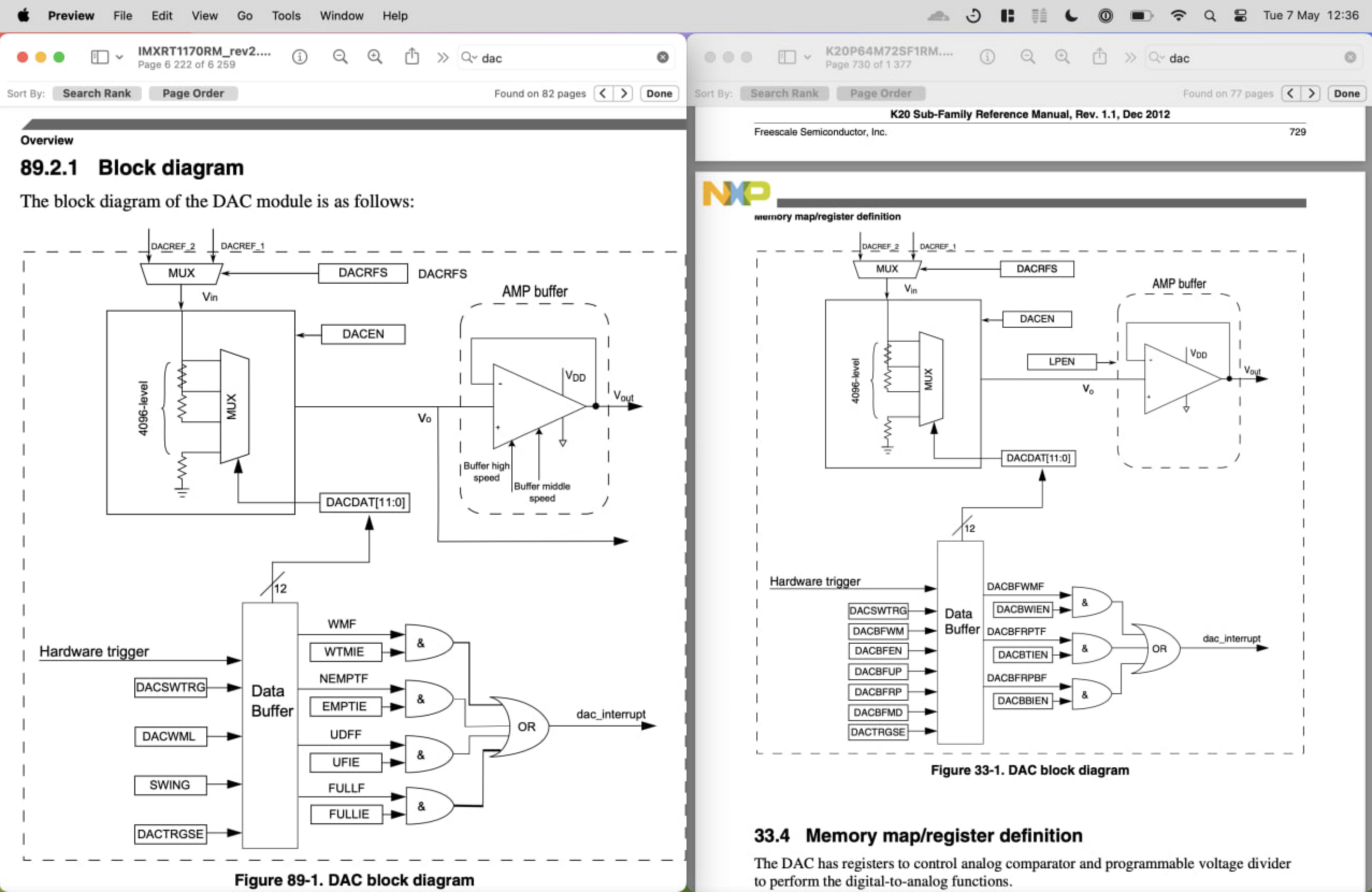Click the Spotlight search icon in the menu bar

coord(1209,16)
